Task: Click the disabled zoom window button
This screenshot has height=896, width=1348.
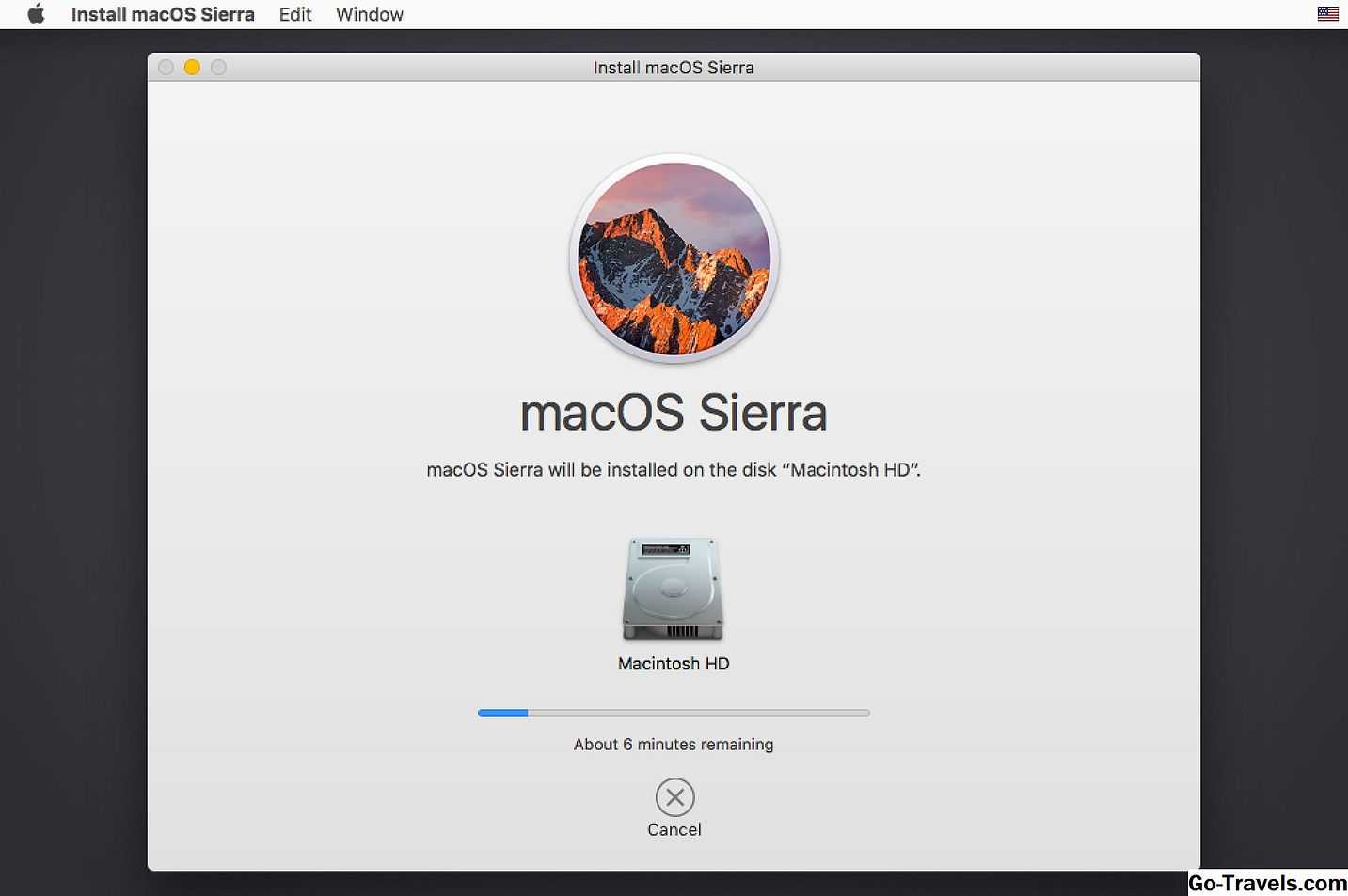Action: pos(218,67)
